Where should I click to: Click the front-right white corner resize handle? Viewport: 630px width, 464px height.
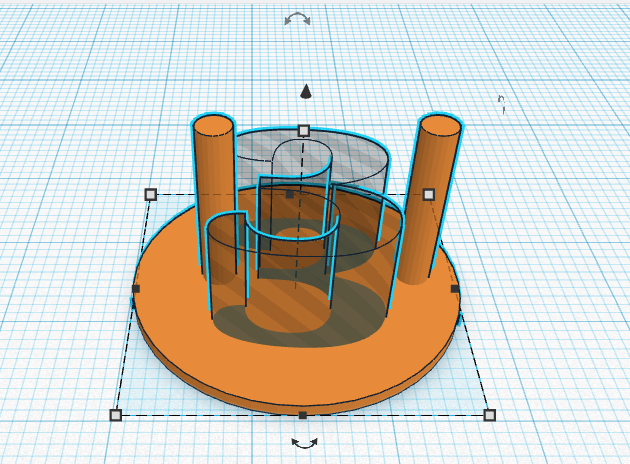coord(489,415)
